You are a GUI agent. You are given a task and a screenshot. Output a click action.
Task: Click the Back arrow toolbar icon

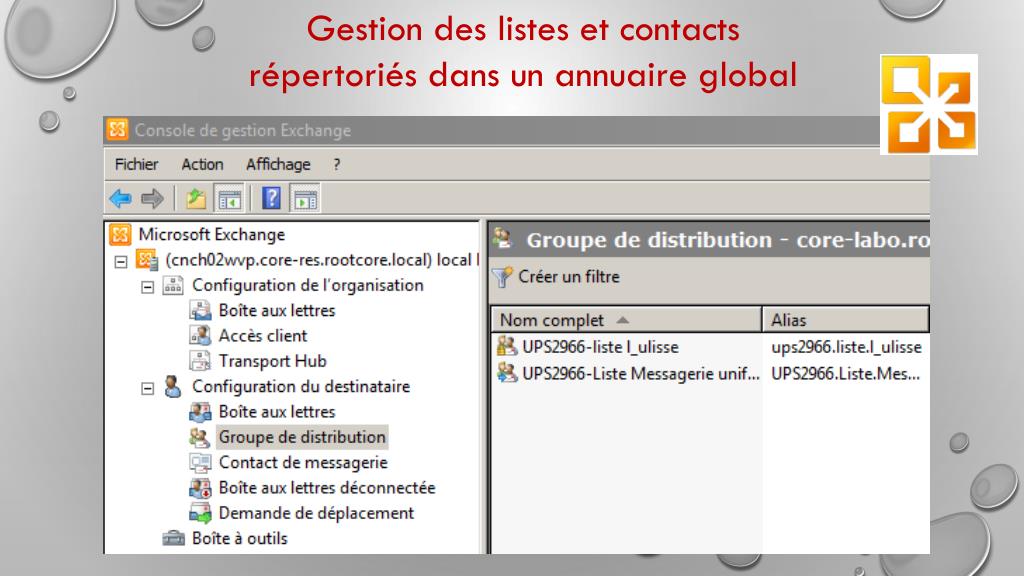(x=121, y=199)
